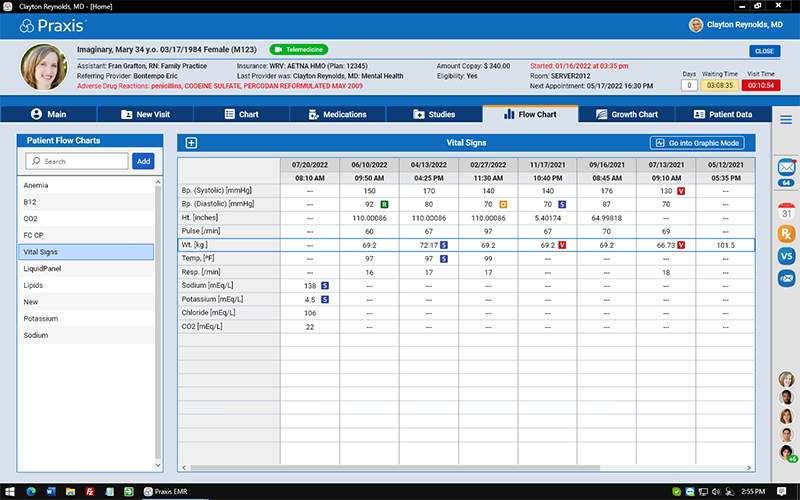Viewport: 800px width, 500px height.
Task: Open the calendar icon showing 31
Action: (786, 212)
